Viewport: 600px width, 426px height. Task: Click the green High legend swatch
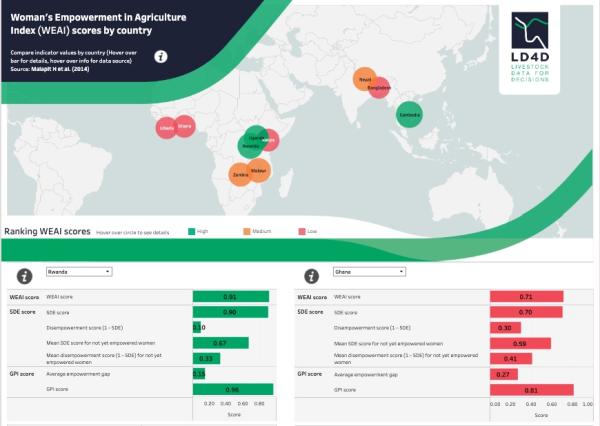[x=192, y=231]
